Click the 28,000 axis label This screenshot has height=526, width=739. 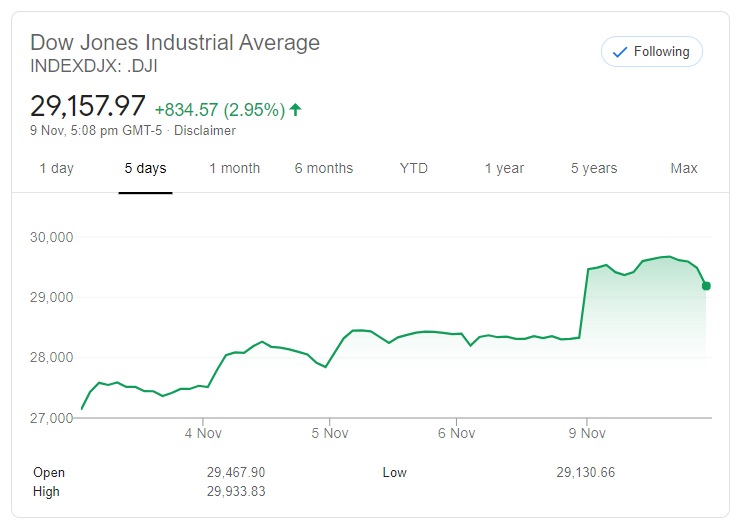pyautogui.click(x=52, y=357)
